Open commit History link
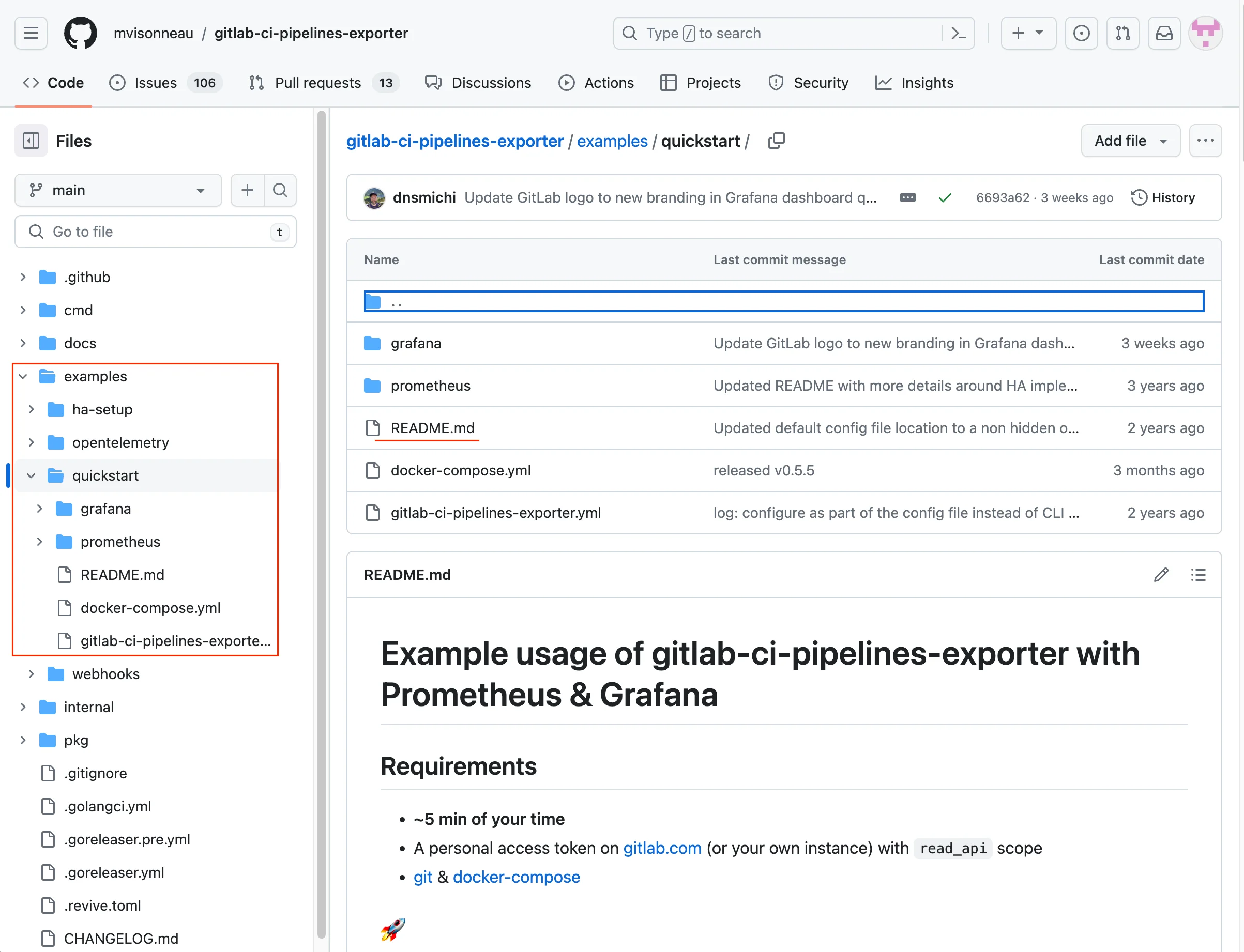The image size is (1244, 952). (1163, 198)
